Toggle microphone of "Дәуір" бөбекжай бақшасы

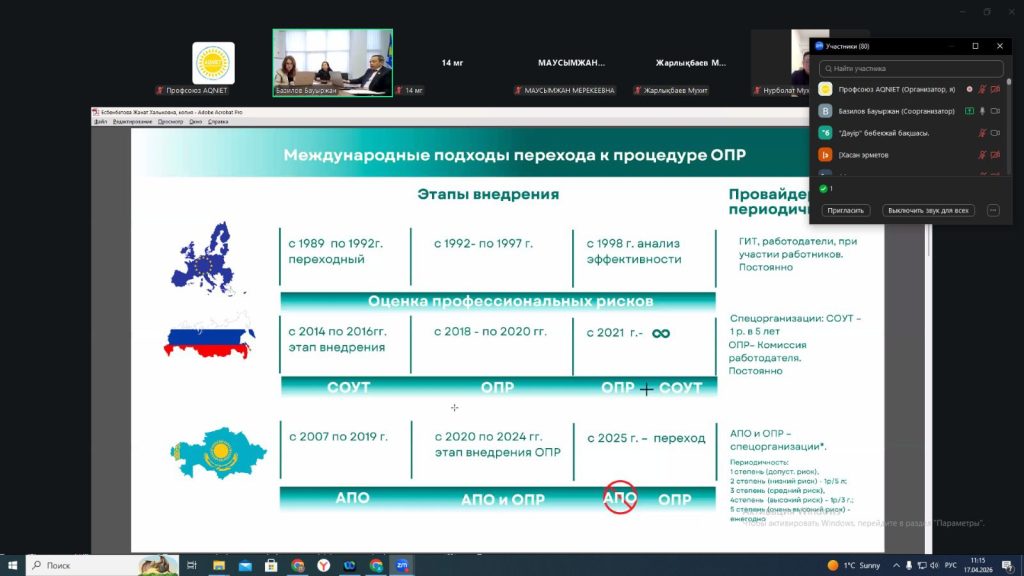tap(982, 133)
